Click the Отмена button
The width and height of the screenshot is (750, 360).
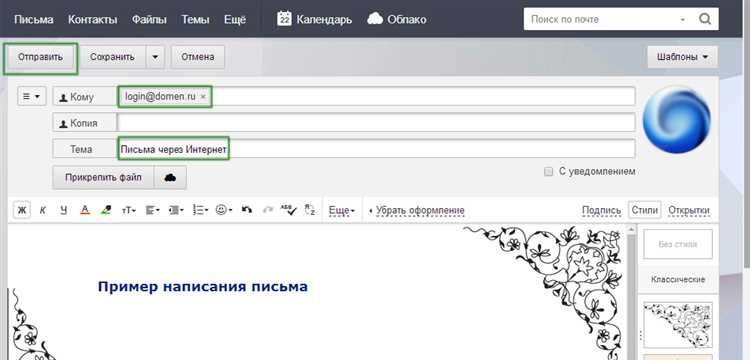[198, 57]
